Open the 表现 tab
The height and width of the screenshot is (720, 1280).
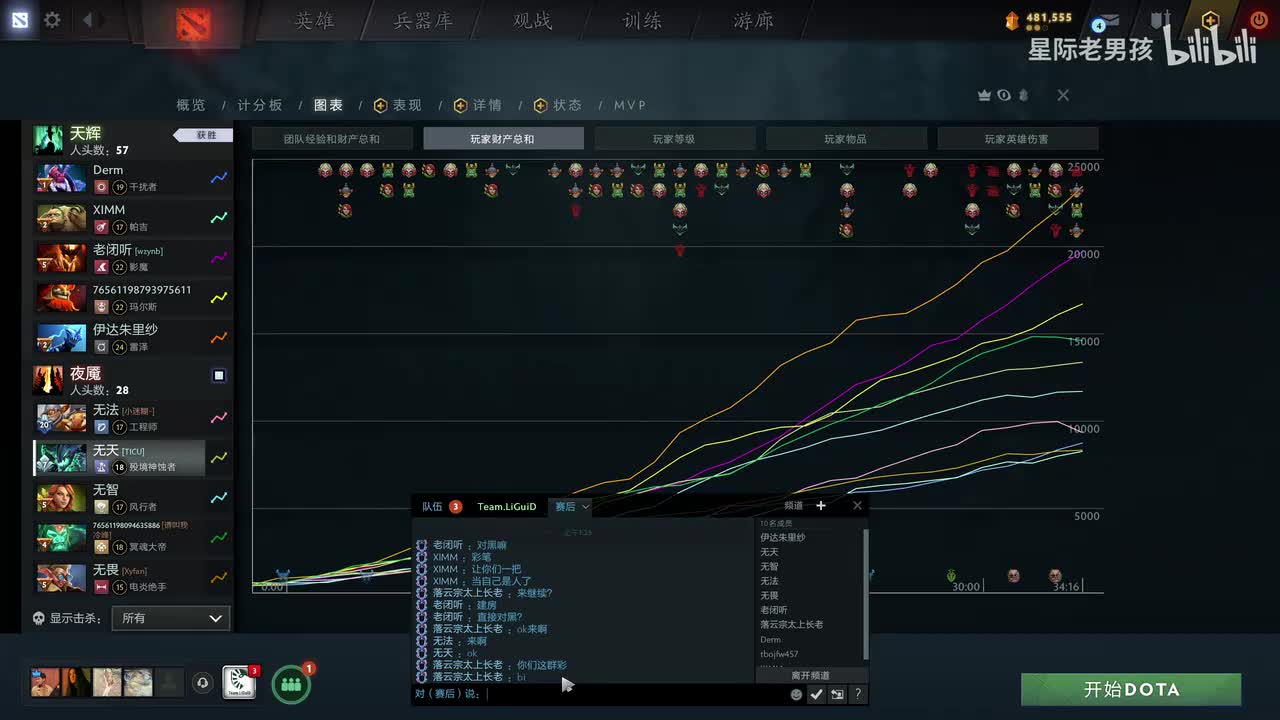tap(398, 105)
